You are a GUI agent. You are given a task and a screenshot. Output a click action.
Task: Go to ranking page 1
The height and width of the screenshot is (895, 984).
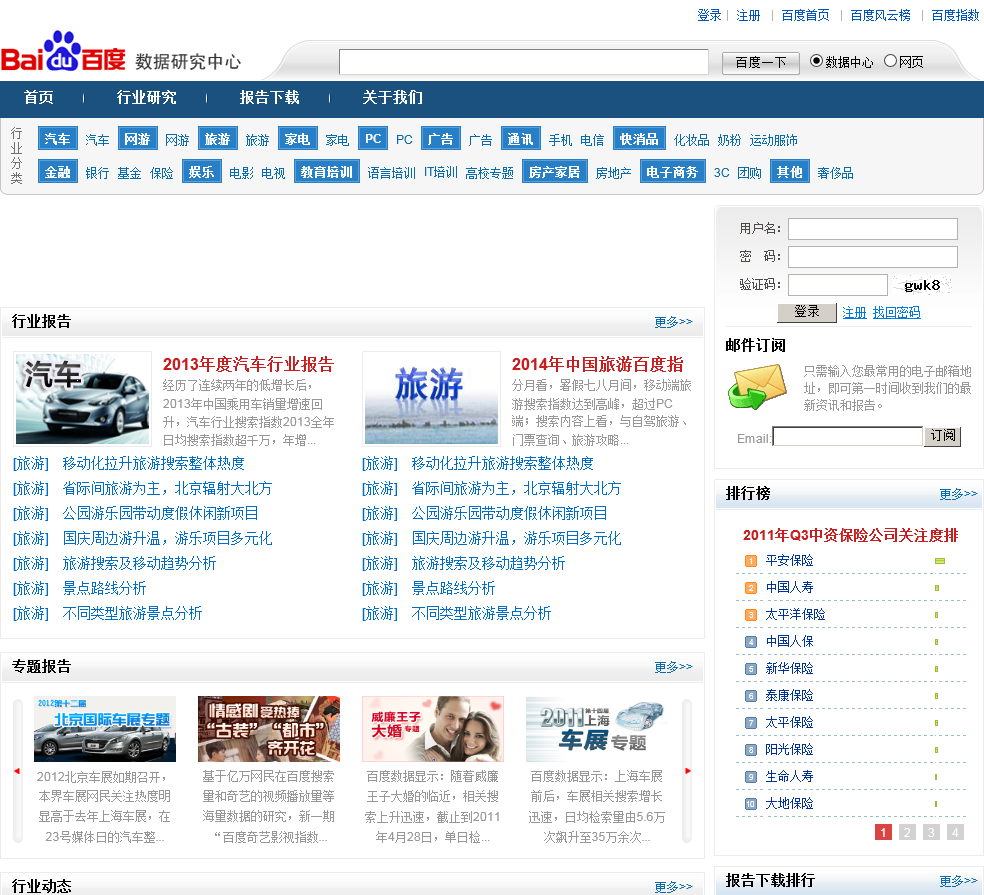pos(883,832)
